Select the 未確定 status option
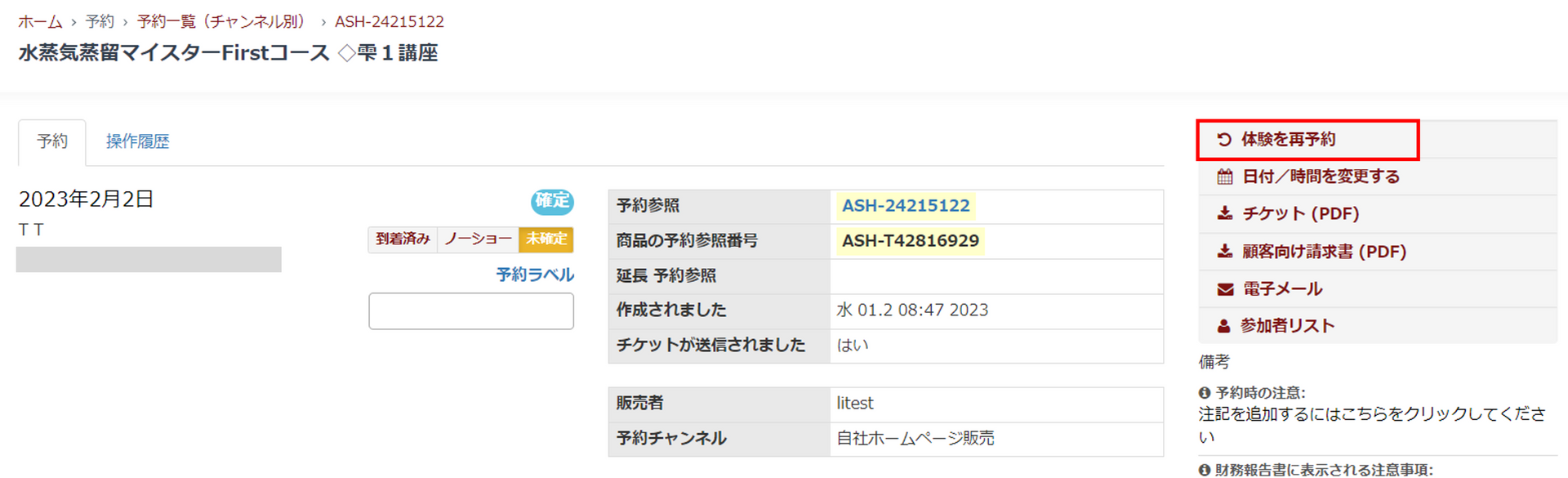This screenshot has height=478, width=1568. [x=546, y=239]
